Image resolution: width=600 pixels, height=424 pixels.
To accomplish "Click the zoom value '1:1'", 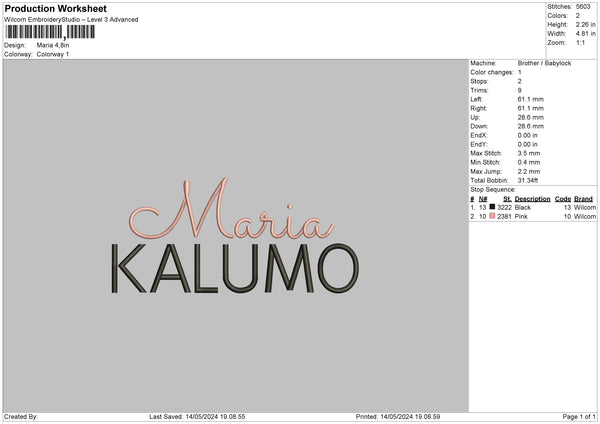I will click(x=580, y=42).
